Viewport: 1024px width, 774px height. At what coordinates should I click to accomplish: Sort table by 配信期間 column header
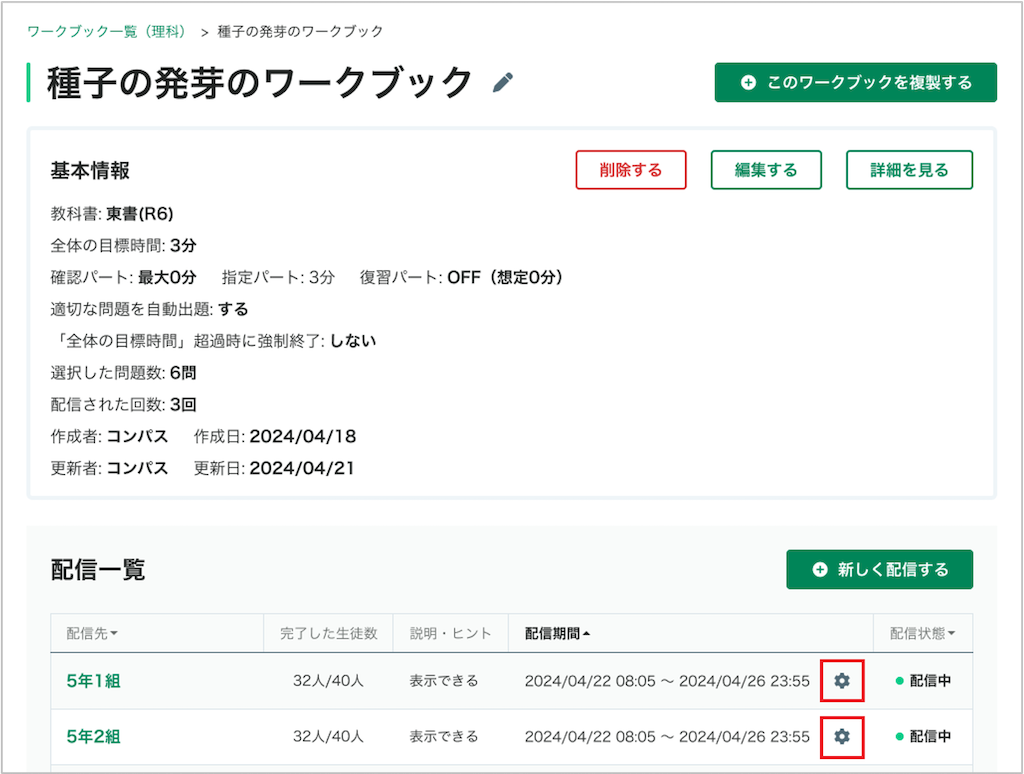pos(557,633)
